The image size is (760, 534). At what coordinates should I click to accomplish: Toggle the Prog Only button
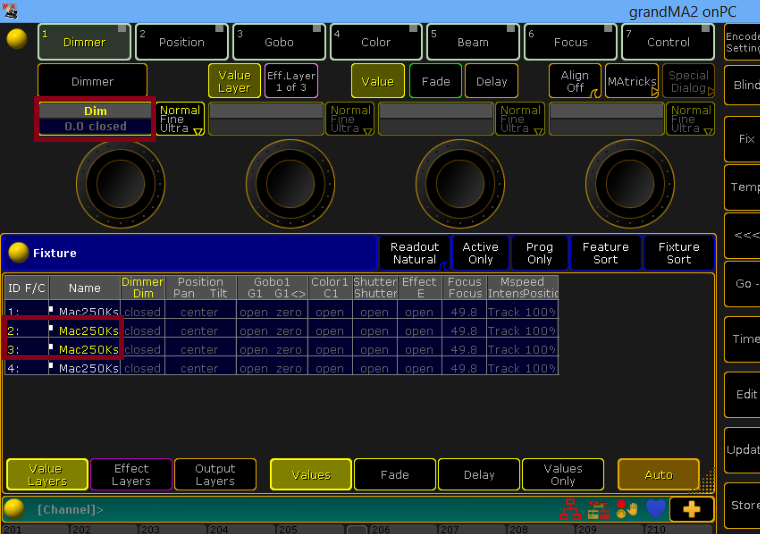coord(539,252)
